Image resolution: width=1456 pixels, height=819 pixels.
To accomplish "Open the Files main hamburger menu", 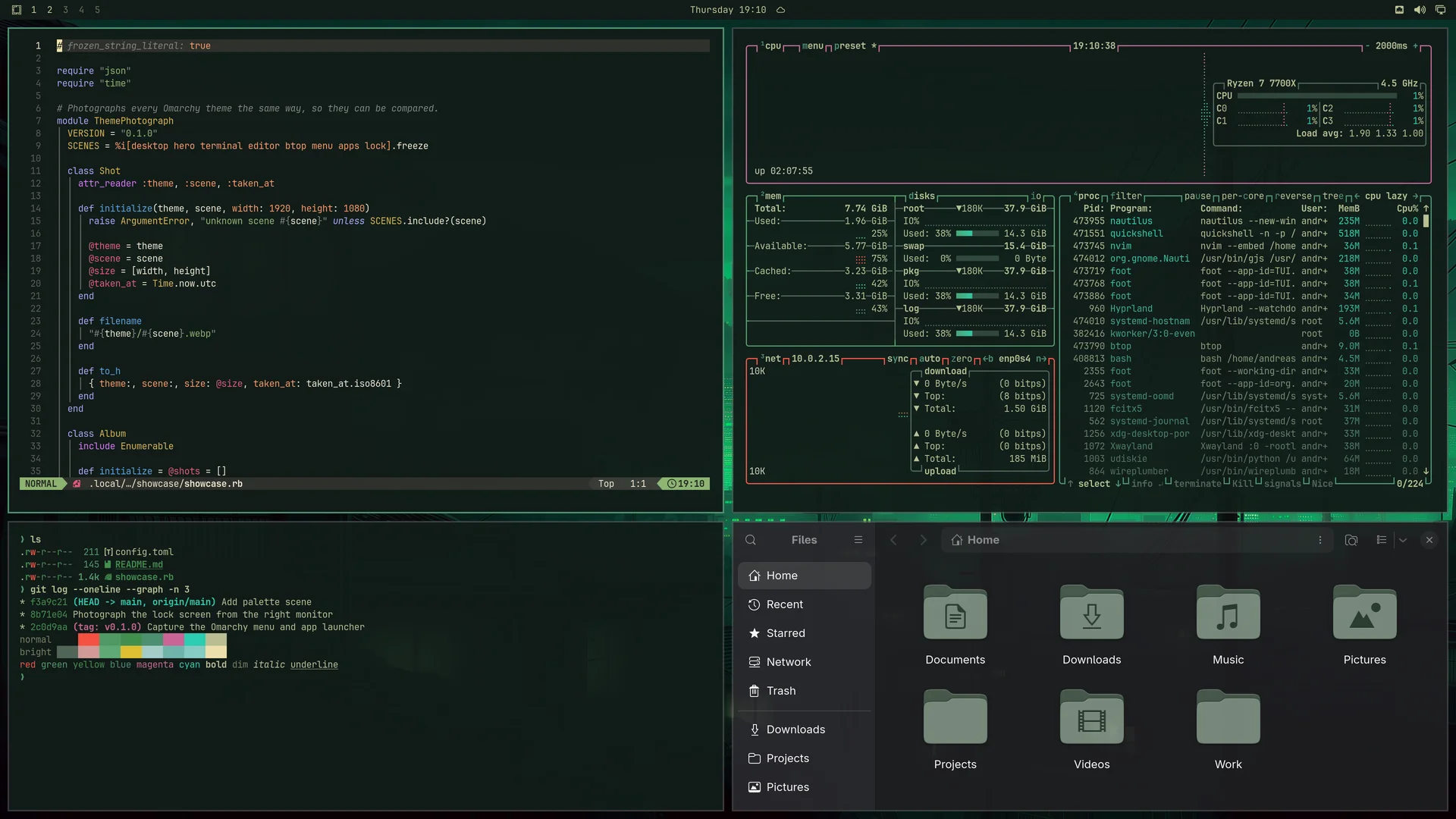I will click(858, 540).
